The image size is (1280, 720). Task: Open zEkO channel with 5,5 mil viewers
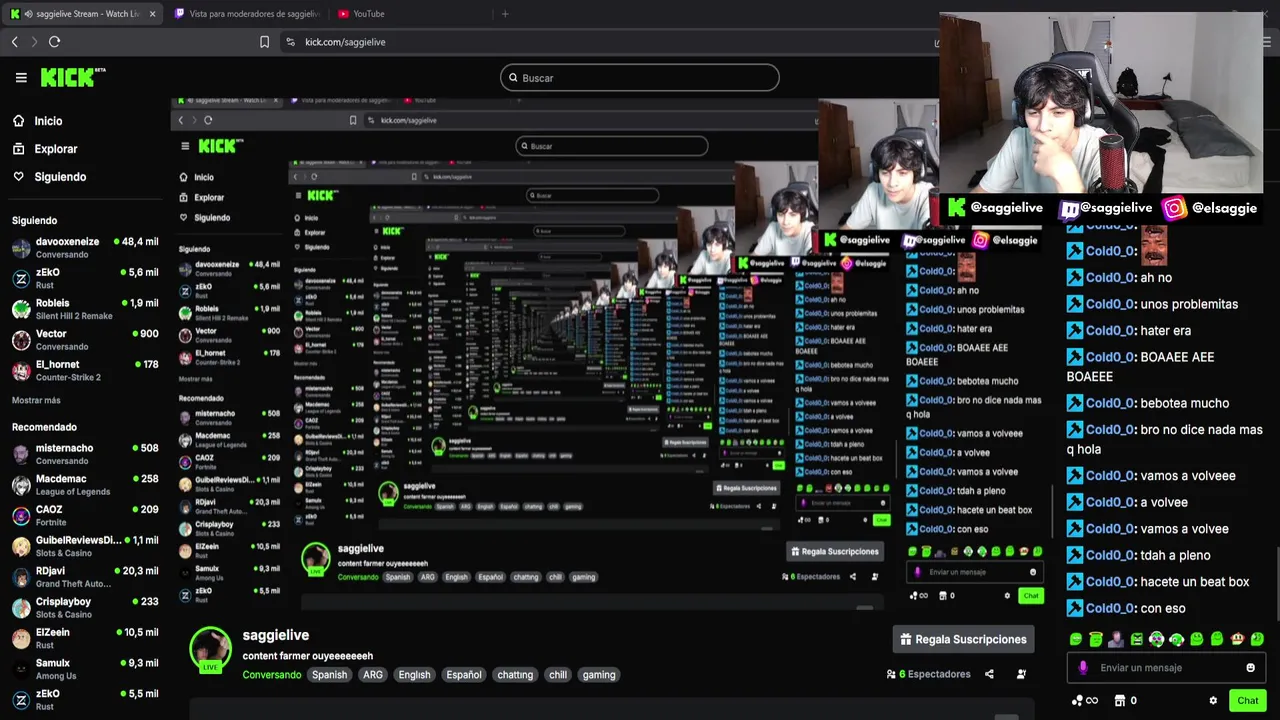[85, 700]
